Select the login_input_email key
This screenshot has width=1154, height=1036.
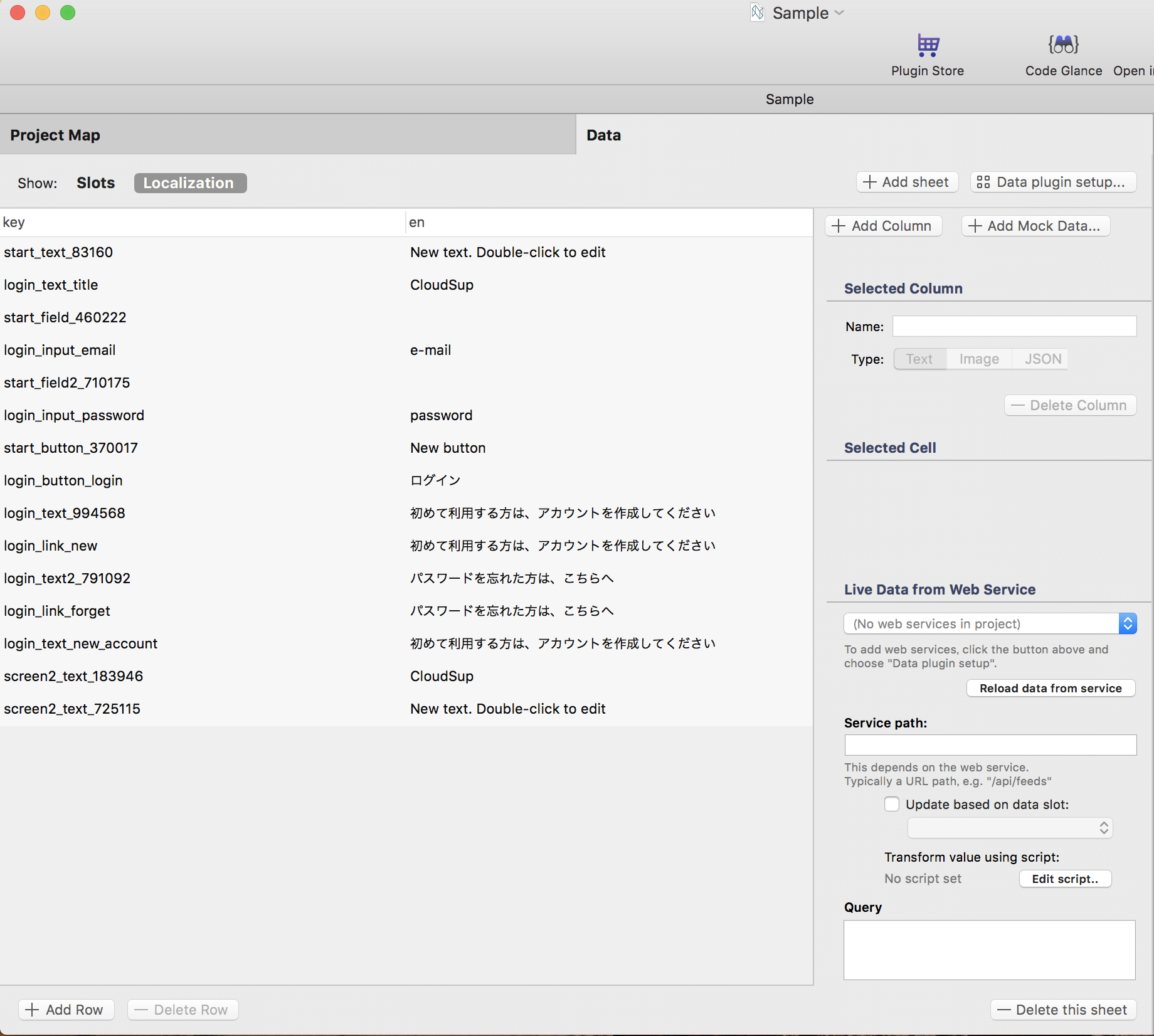point(60,350)
